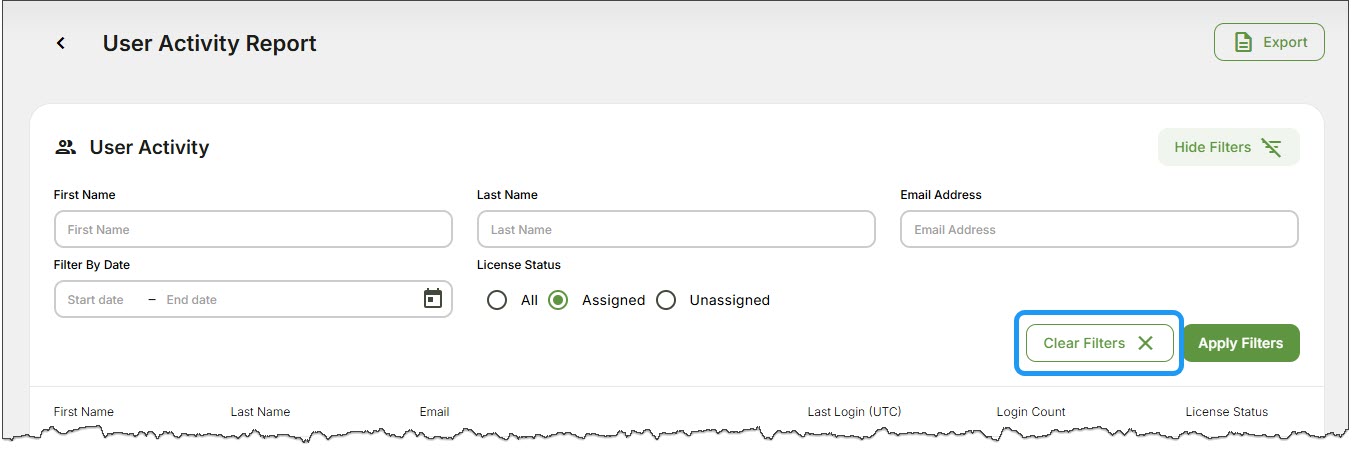
Task: Click the Export document icon
Action: tap(1243, 42)
